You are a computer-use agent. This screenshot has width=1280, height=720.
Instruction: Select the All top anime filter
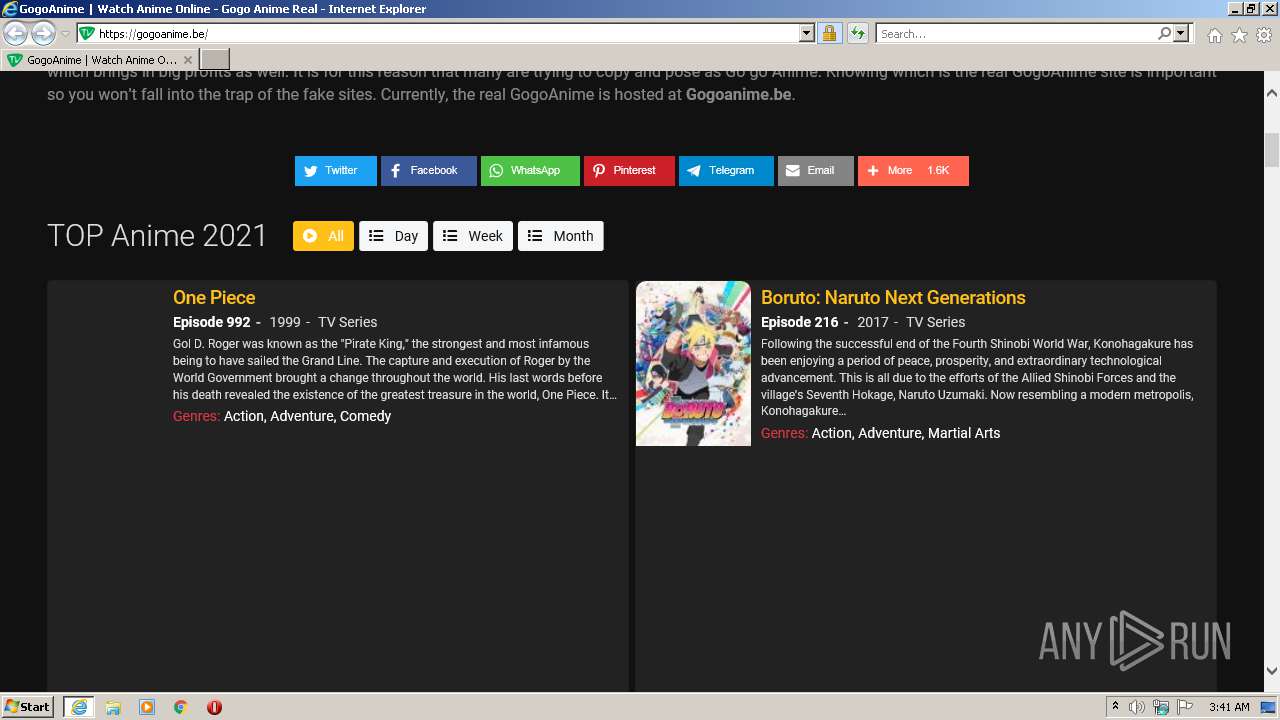(x=323, y=236)
